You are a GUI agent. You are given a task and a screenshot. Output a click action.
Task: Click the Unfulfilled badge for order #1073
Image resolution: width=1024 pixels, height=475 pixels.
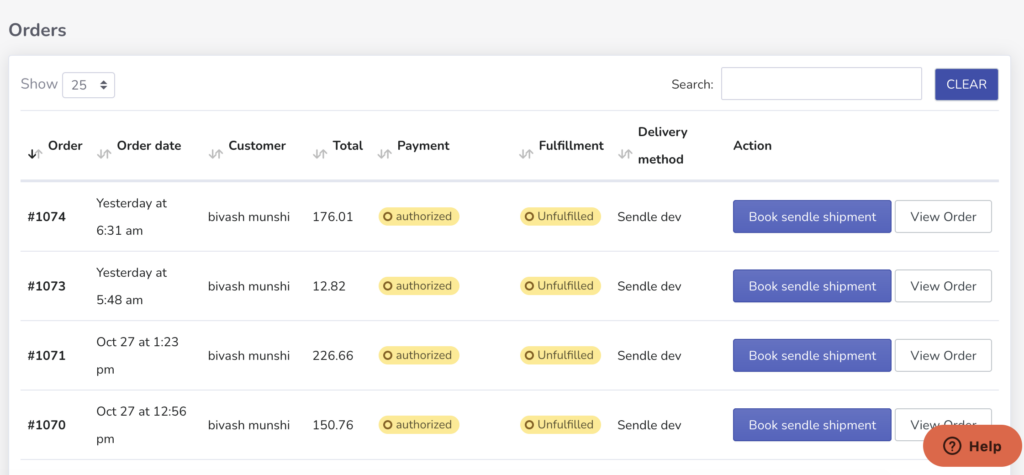pos(560,286)
